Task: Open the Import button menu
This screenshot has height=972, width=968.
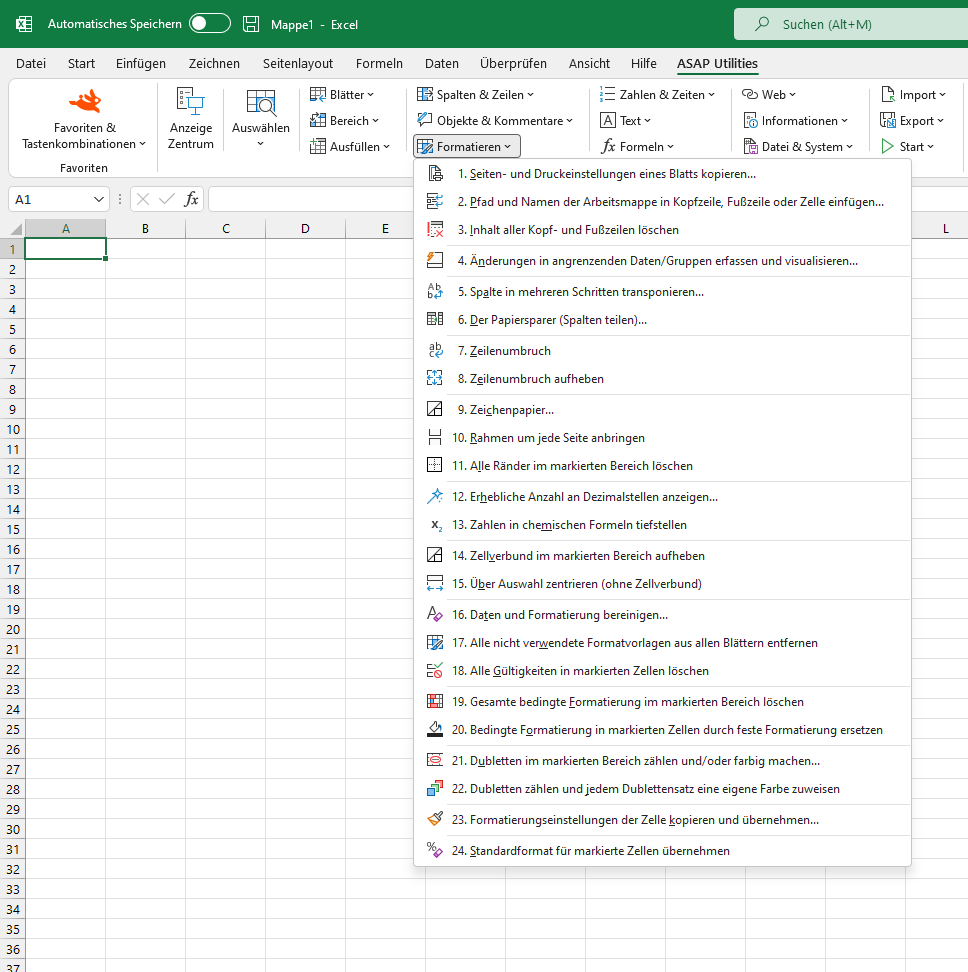Action: coord(913,94)
